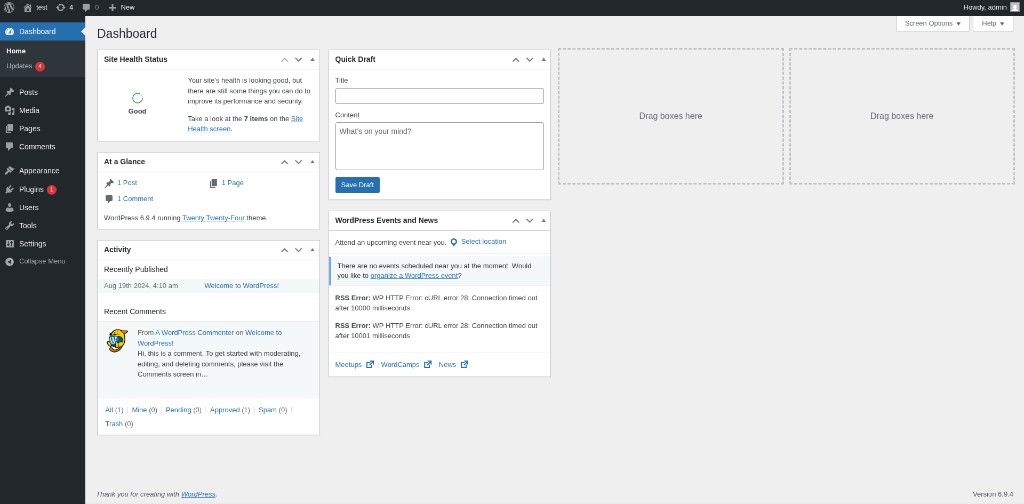This screenshot has width=1024, height=504.
Task: Click the Tools wrench icon in sidebar
Action: 9,225
